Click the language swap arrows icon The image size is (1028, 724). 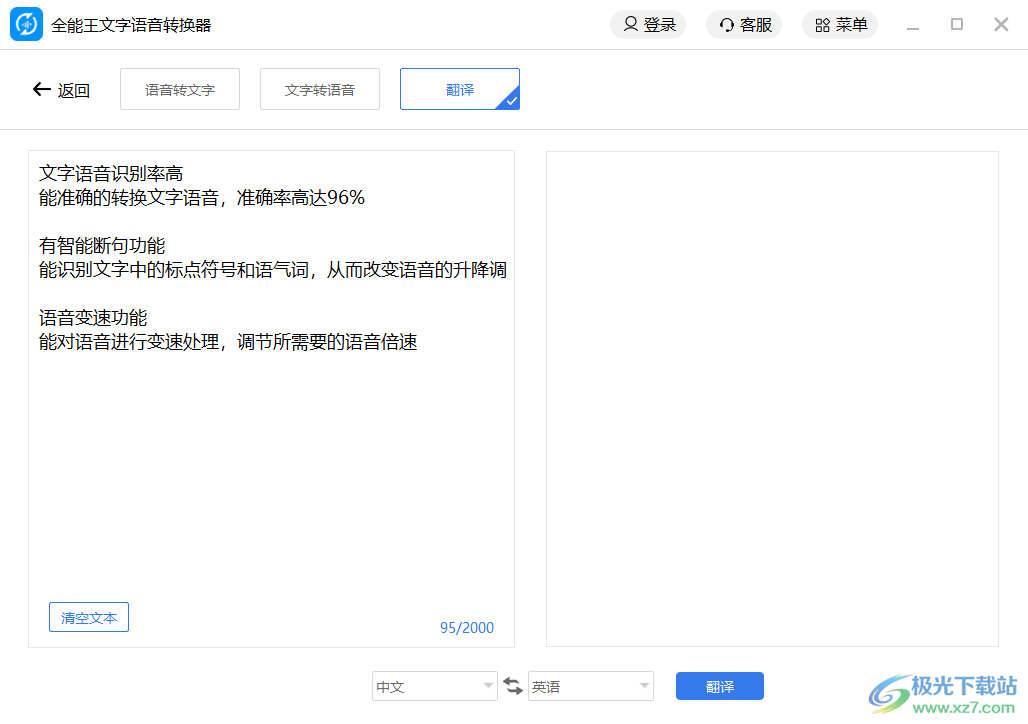click(x=513, y=686)
